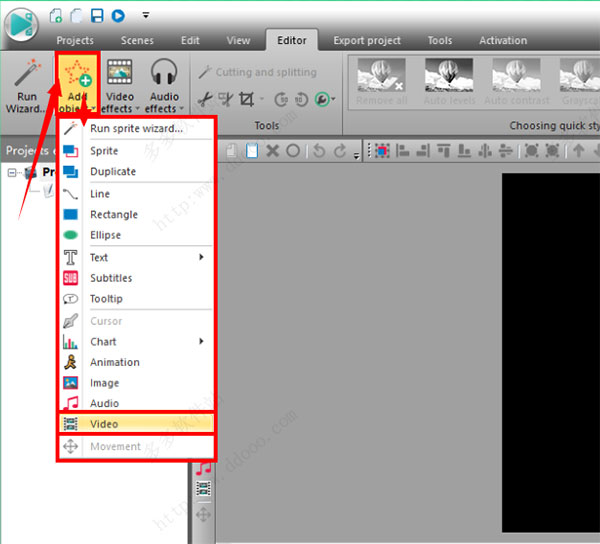Choose Line in the Add object menu
600x544 pixels.
(x=137, y=194)
